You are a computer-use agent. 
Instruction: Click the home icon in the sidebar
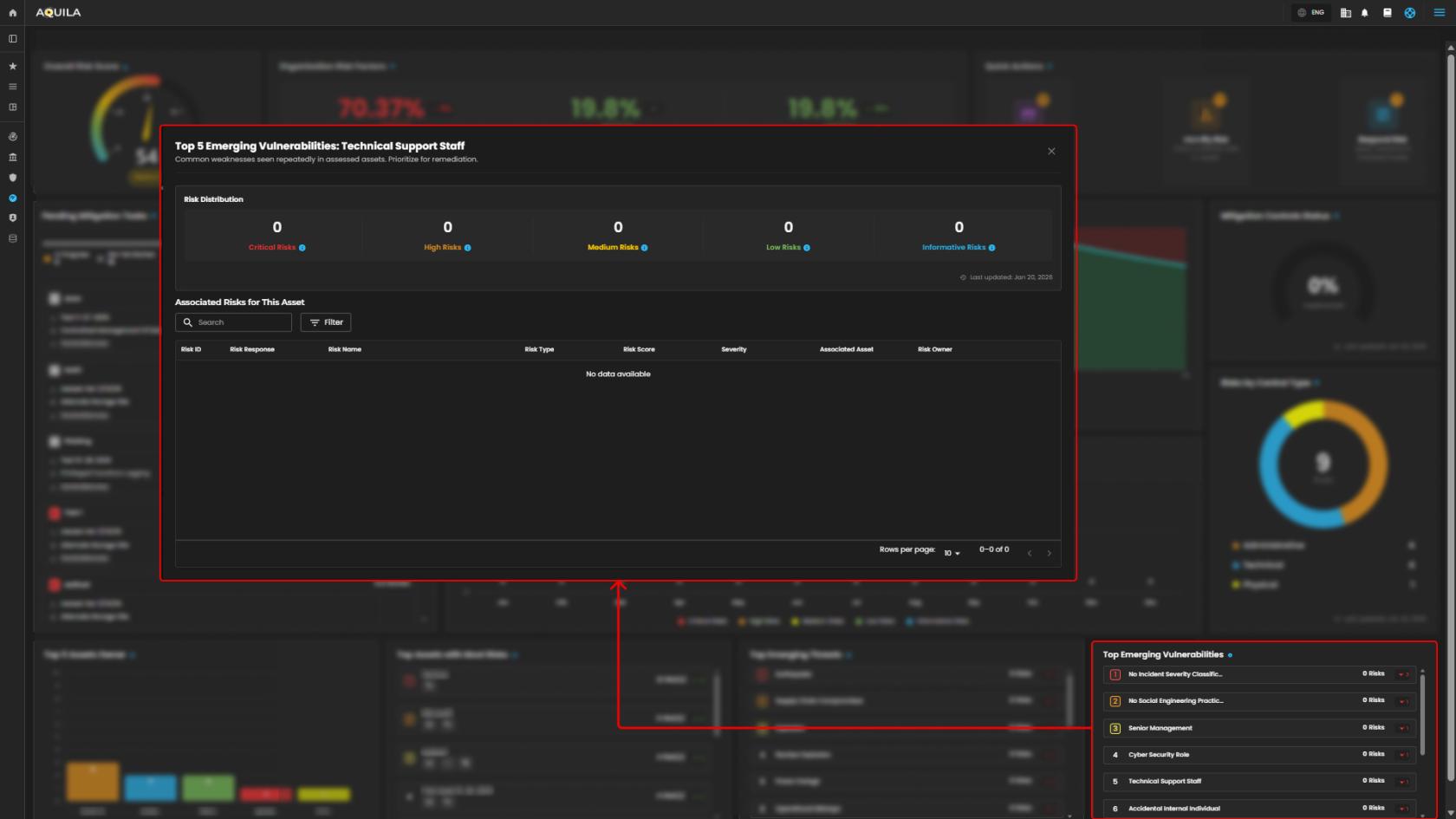tap(12, 13)
